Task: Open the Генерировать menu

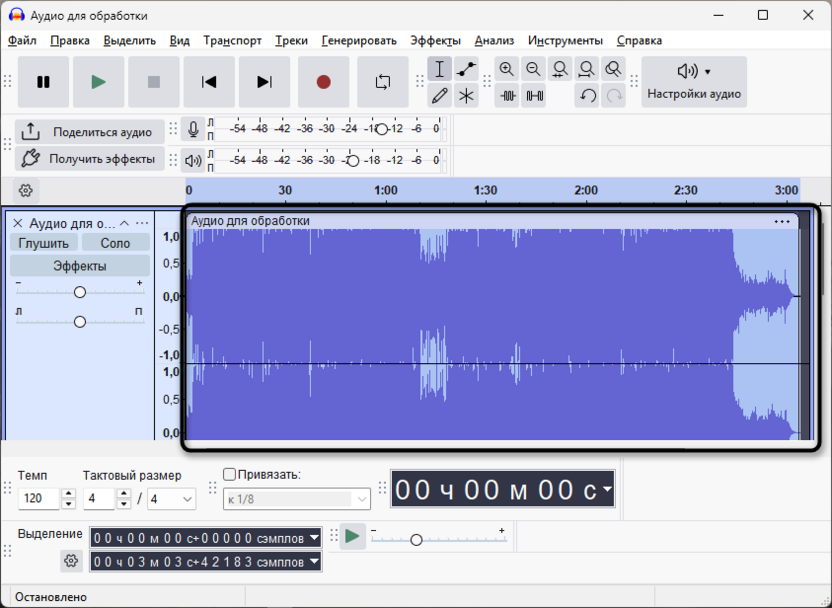Action: 359,40
